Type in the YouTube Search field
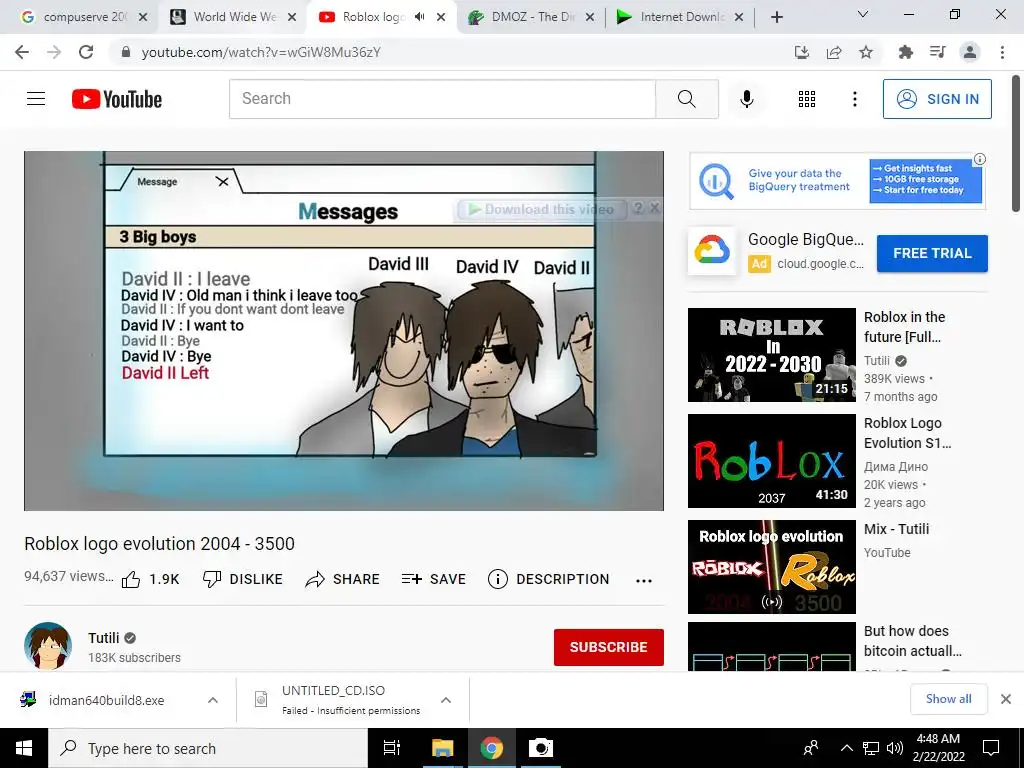 pos(442,99)
